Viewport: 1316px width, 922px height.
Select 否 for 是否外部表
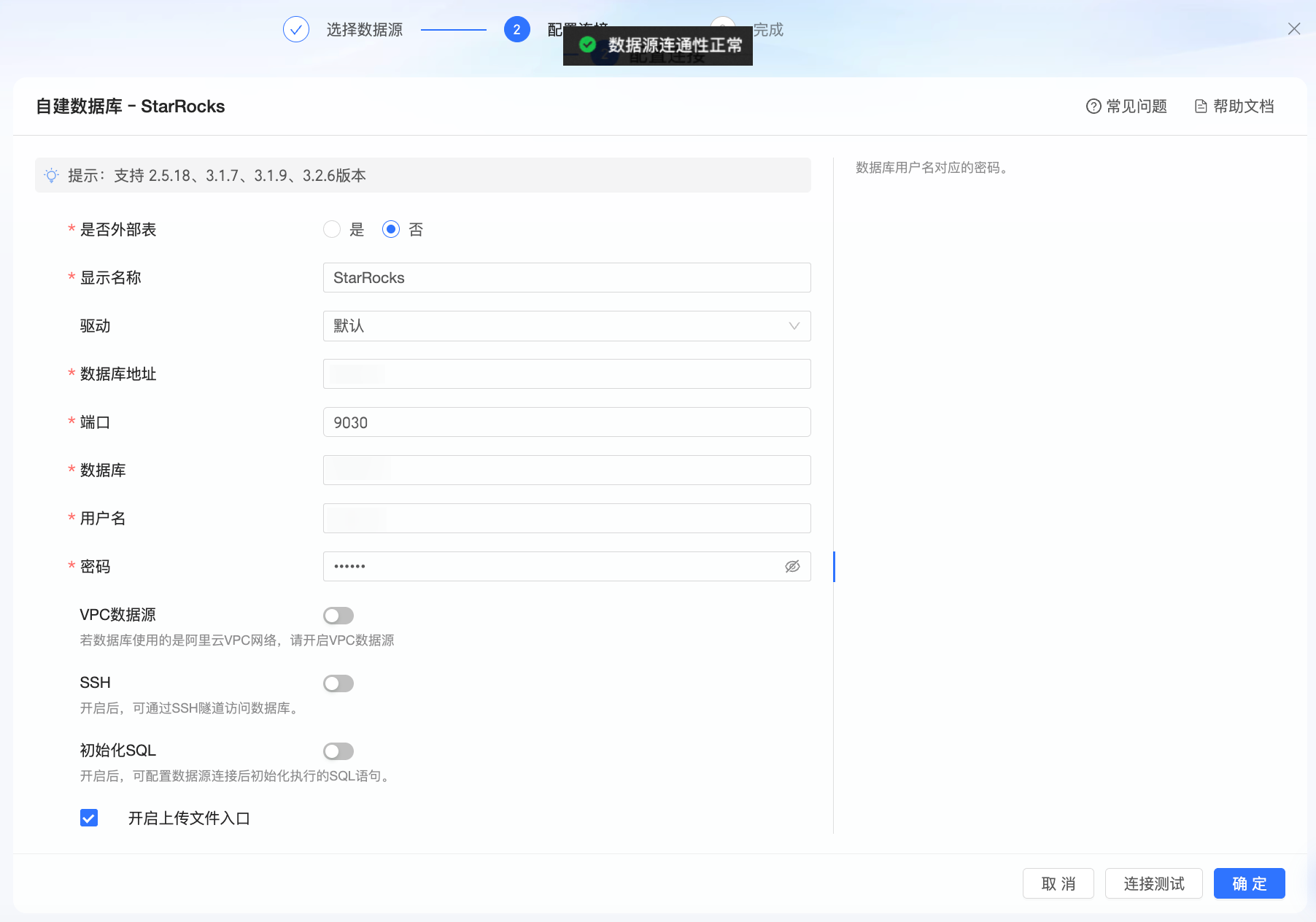(x=391, y=230)
